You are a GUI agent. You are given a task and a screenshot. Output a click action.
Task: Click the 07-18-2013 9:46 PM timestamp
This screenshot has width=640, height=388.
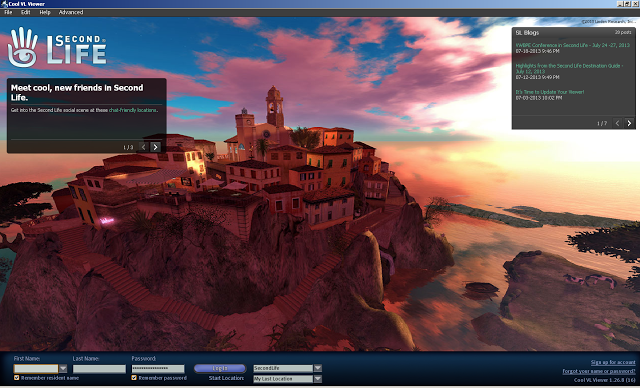pos(537,51)
